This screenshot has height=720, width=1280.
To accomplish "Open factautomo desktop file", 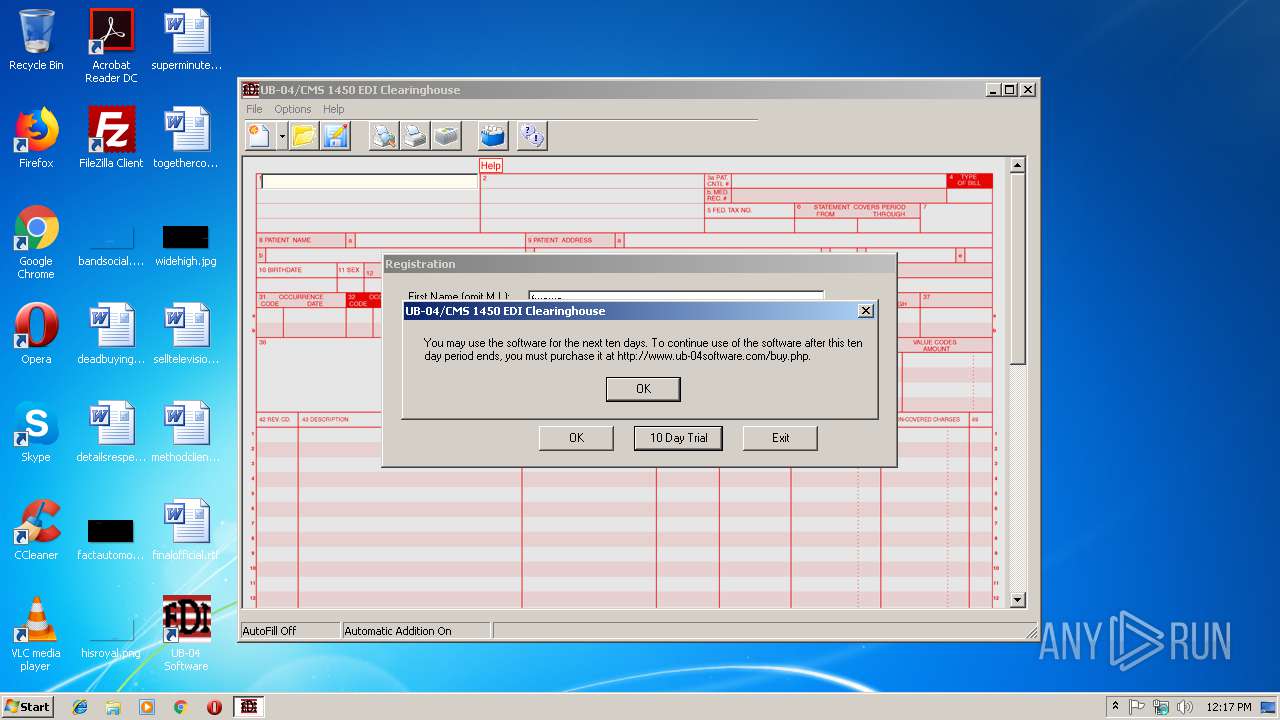I will [x=111, y=540].
